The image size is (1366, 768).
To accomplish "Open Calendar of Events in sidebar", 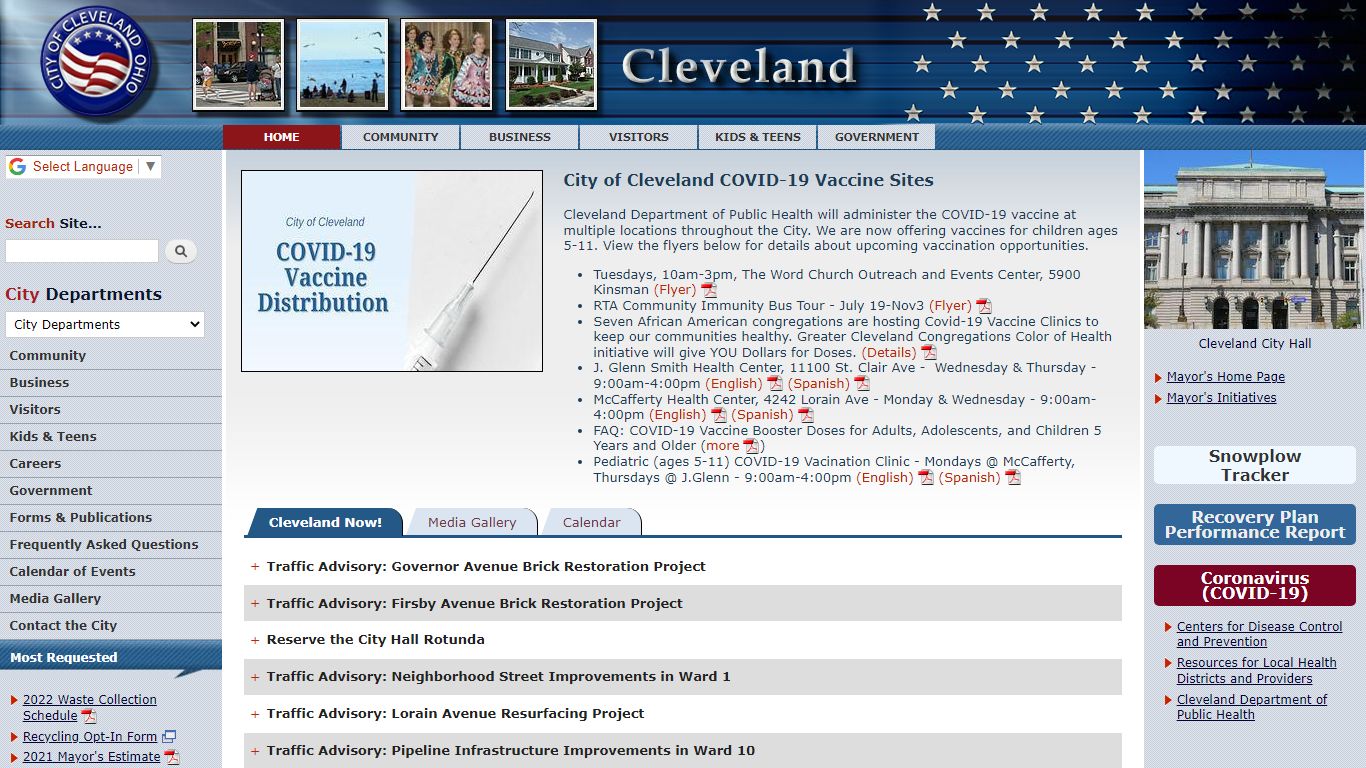I will point(111,572).
